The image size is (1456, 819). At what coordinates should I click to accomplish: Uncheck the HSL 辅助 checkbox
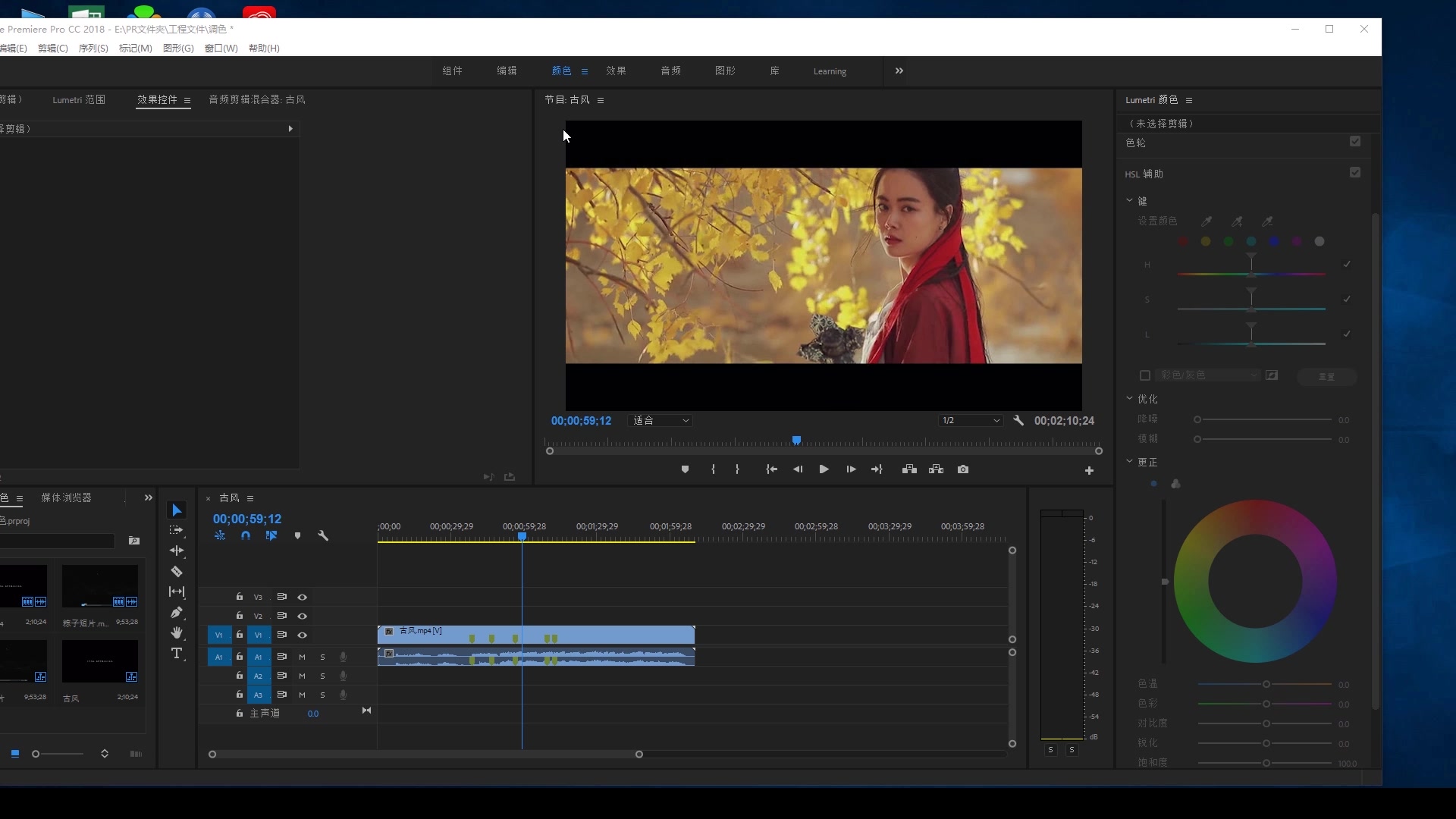pyautogui.click(x=1355, y=173)
